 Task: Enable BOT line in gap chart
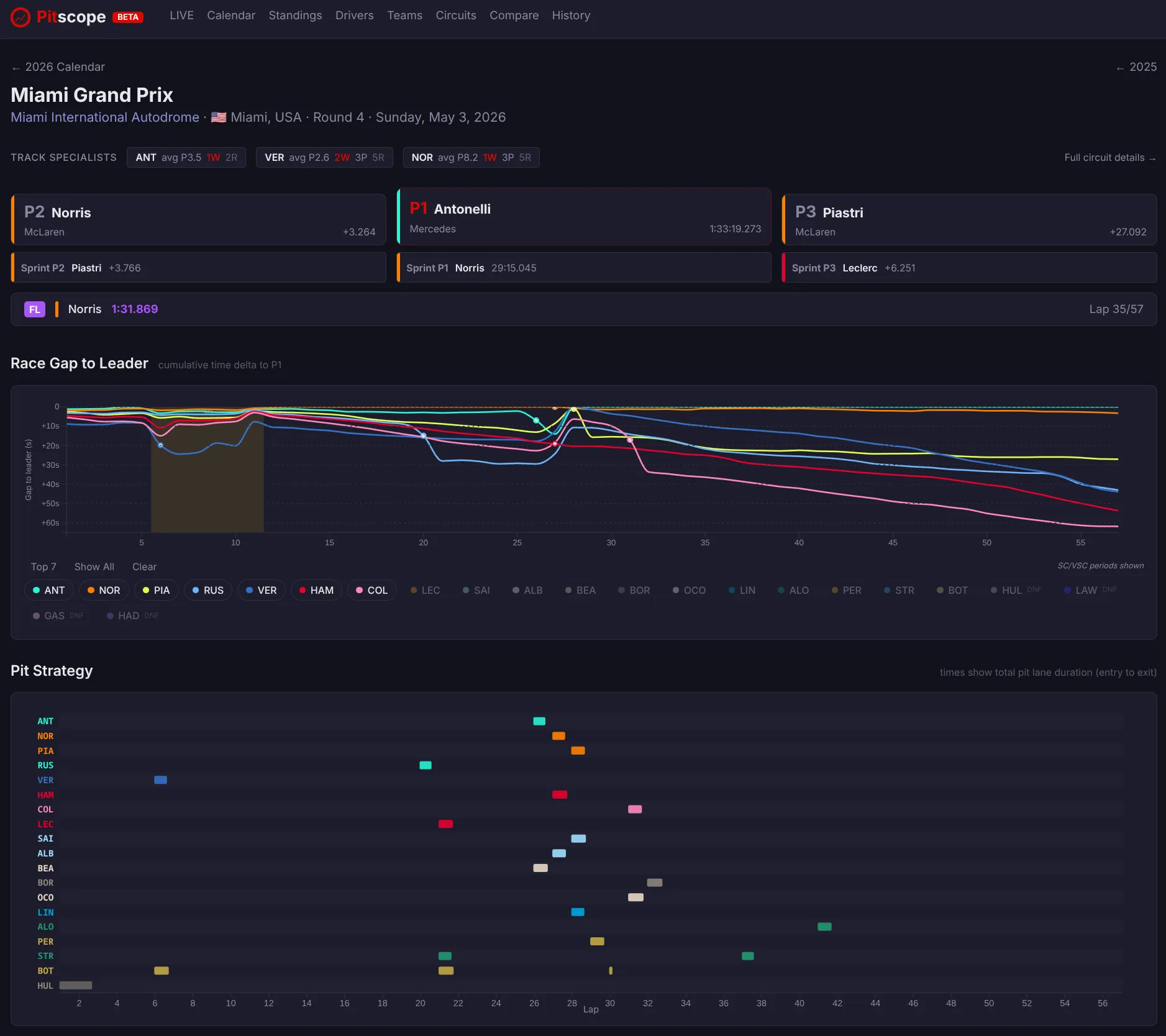click(x=952, y=590)
